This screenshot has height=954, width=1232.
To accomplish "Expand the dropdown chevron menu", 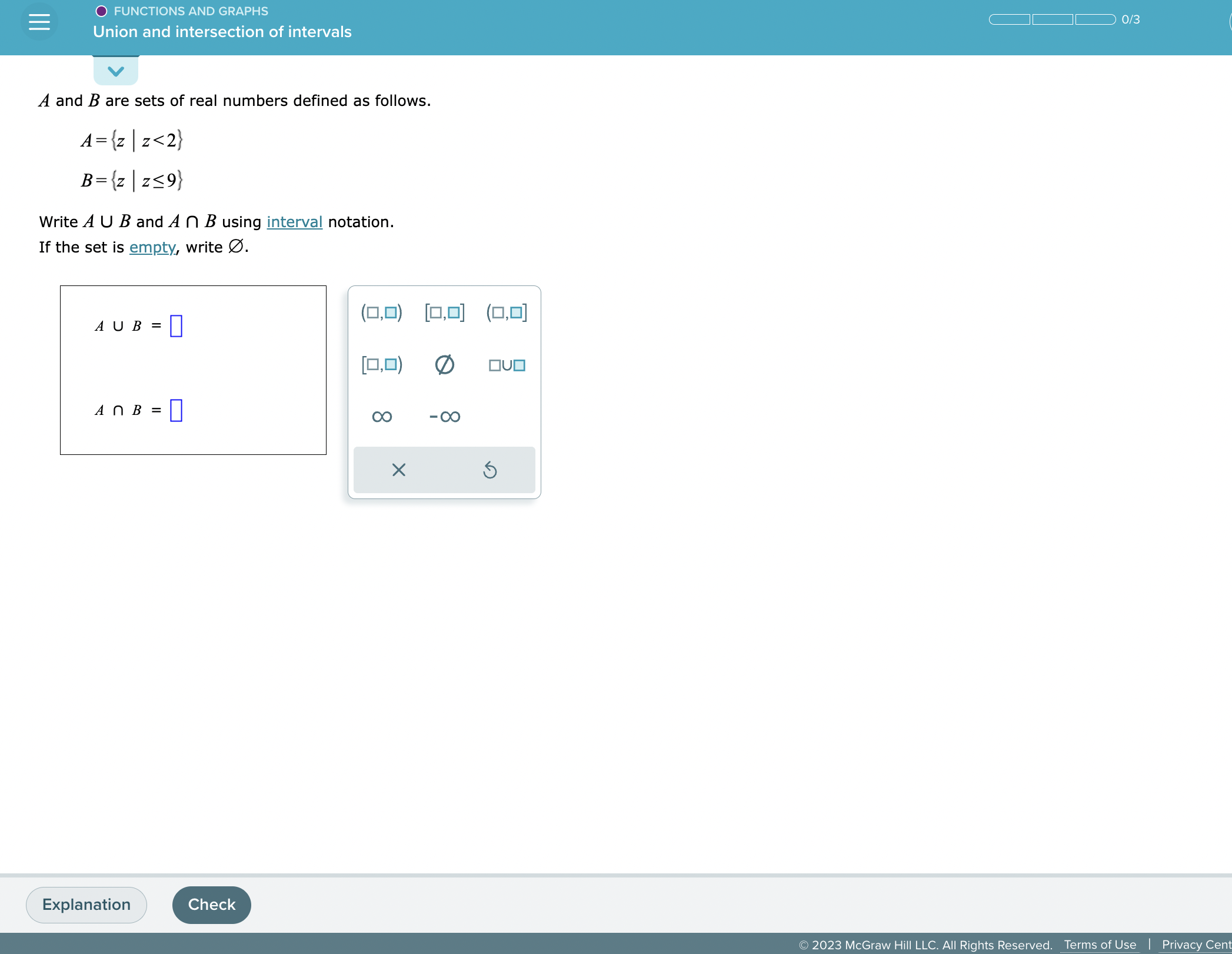I will (x=113, y=70).
